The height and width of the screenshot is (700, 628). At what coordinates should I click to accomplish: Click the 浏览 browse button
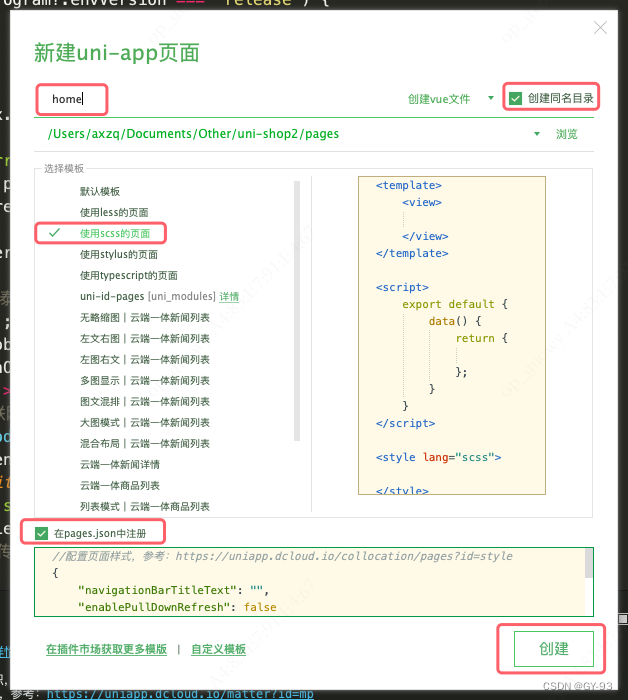(x=566, y=134)
